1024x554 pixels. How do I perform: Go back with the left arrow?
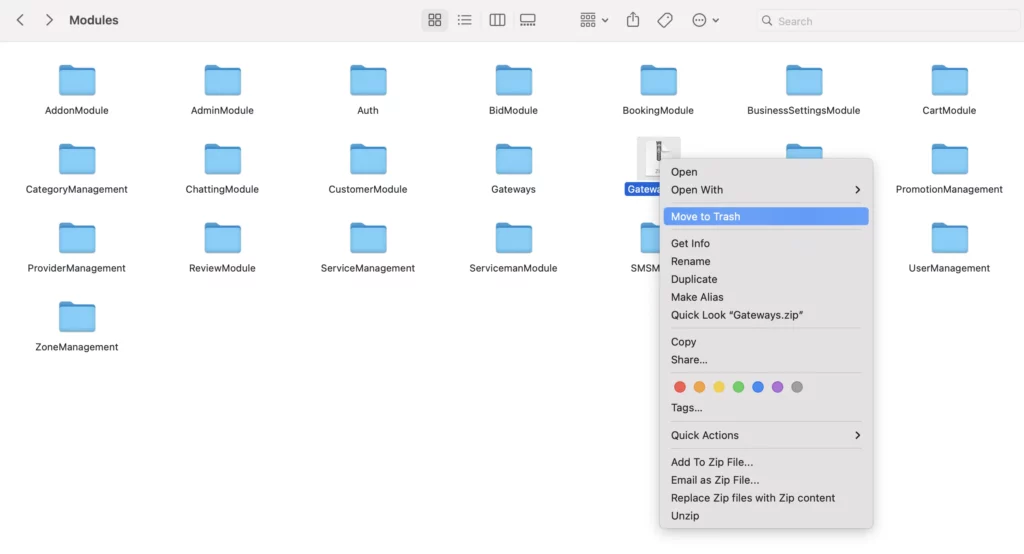pyautogui.click(x=20, y=20)
